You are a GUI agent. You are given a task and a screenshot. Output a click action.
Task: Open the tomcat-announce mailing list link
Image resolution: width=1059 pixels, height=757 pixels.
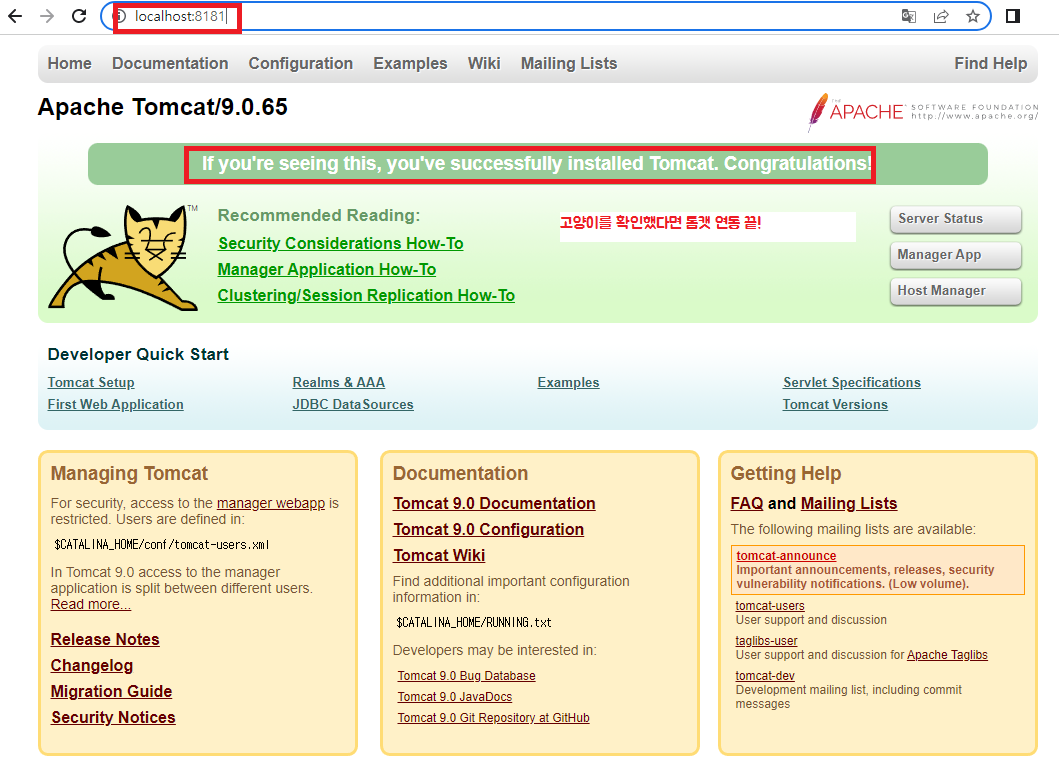click(786, 556)
